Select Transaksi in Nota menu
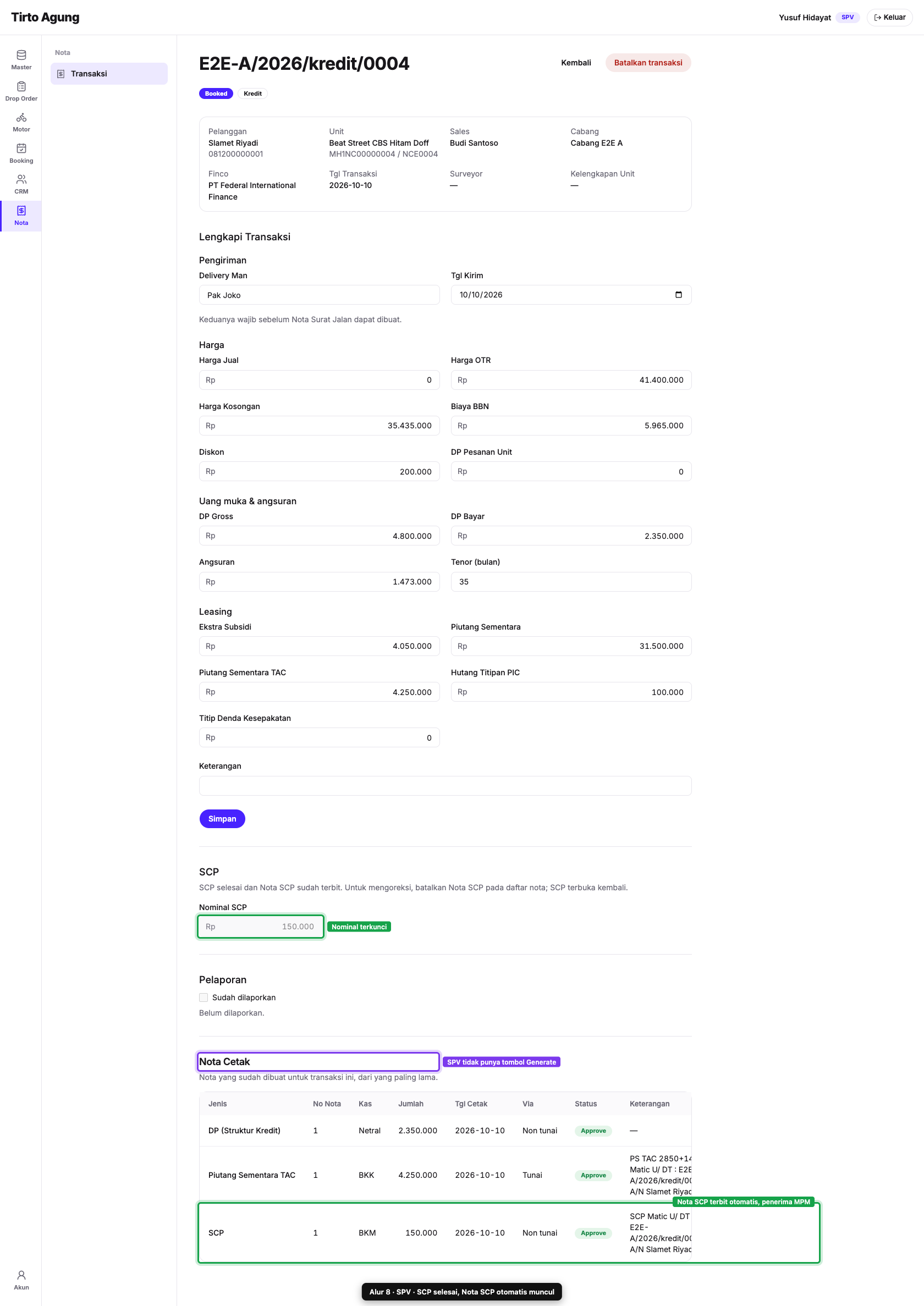924x1306 pixels. point(109,74)
